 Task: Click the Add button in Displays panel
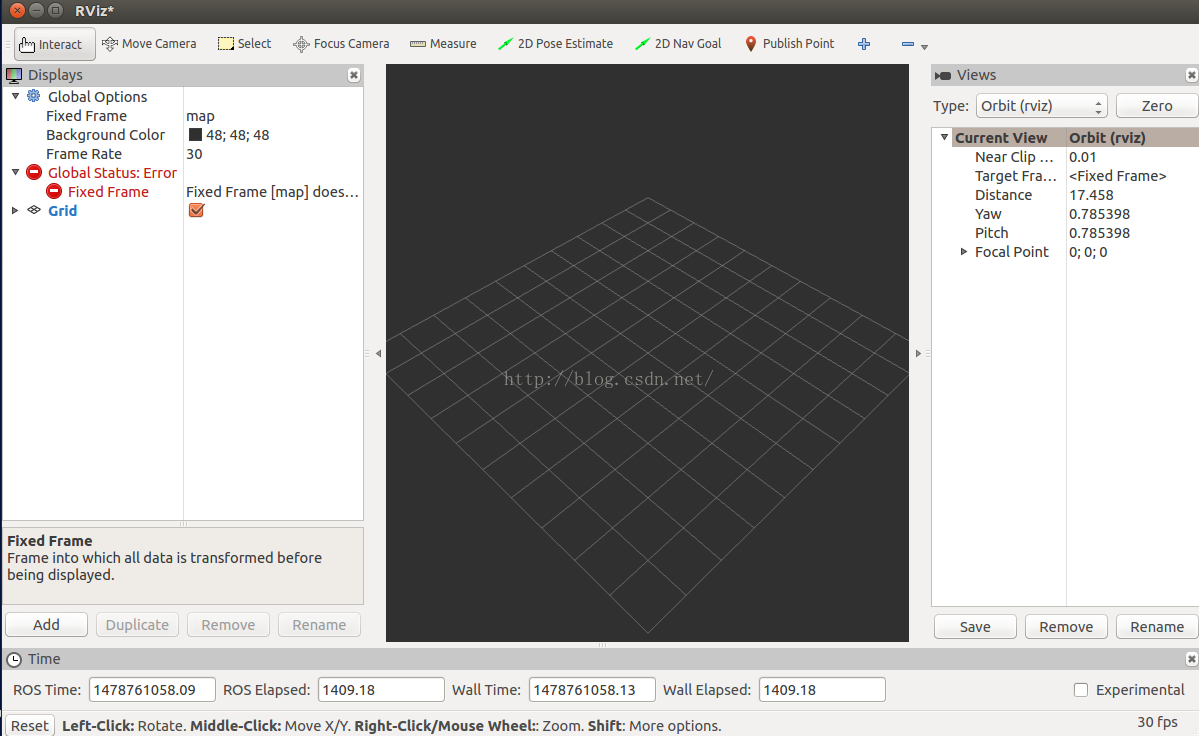click(46, 624)
